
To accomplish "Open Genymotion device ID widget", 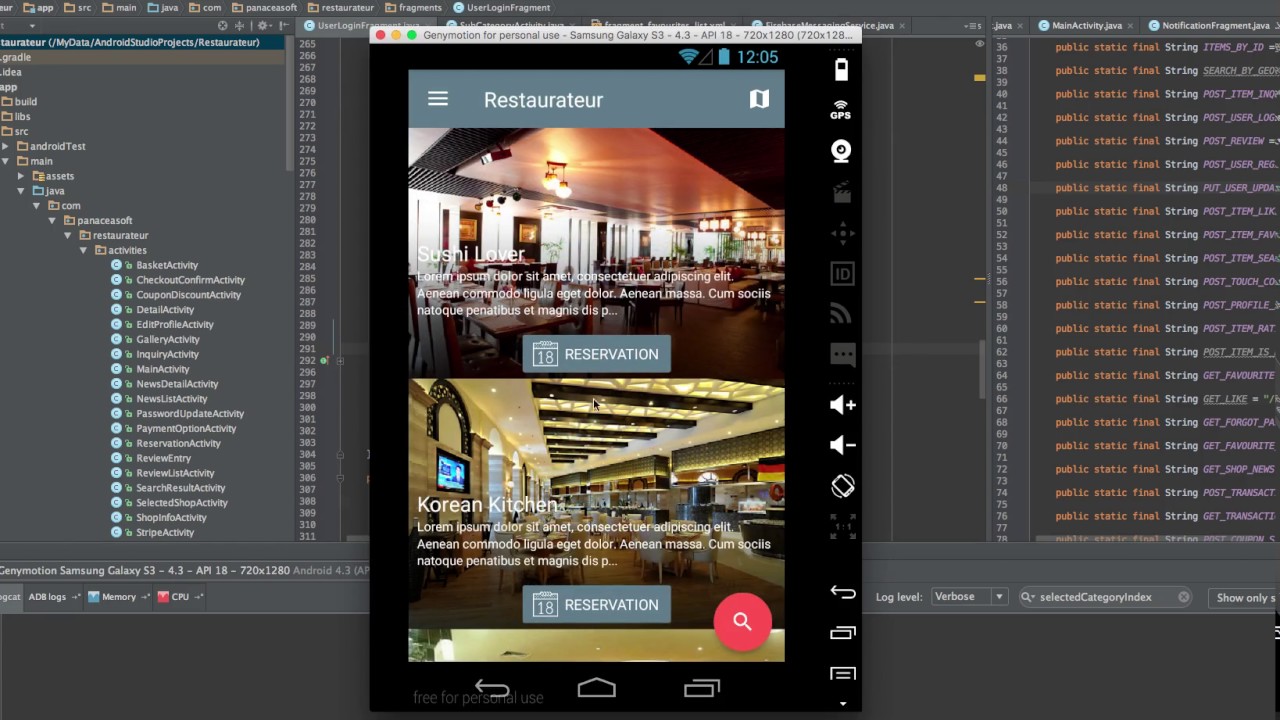I will 842,274.
